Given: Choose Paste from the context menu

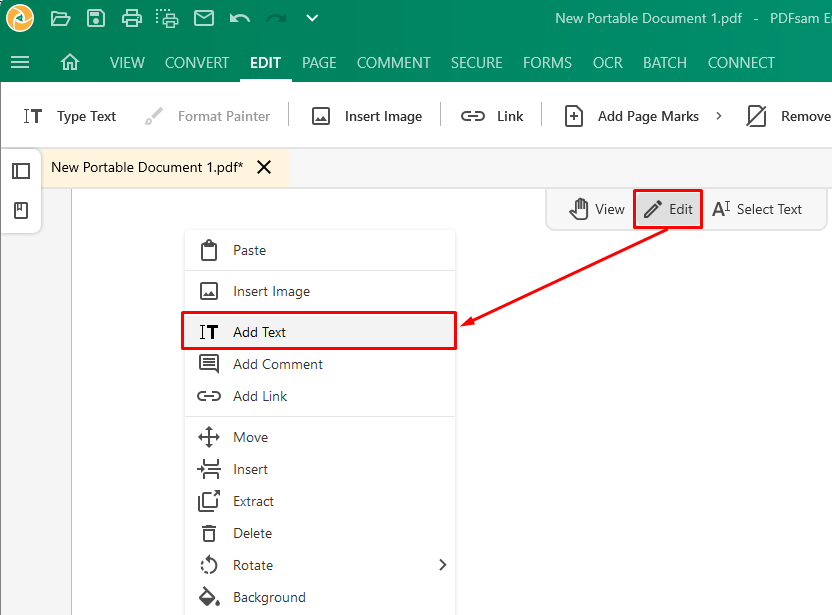Looking at the screenshot, I should click(320, 250).
